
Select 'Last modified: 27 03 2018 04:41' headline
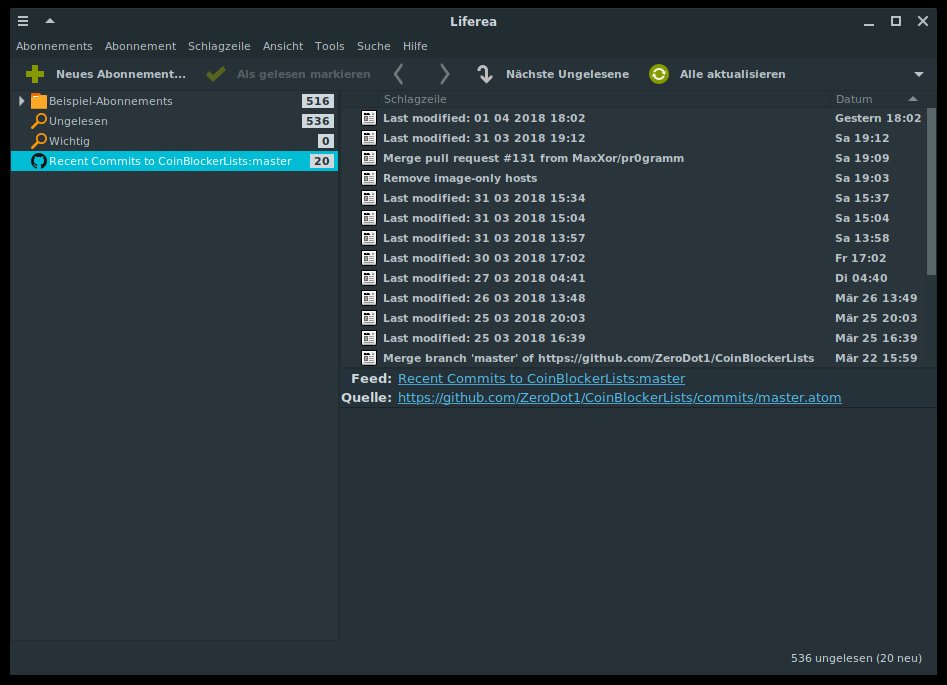tap(484, 278)
